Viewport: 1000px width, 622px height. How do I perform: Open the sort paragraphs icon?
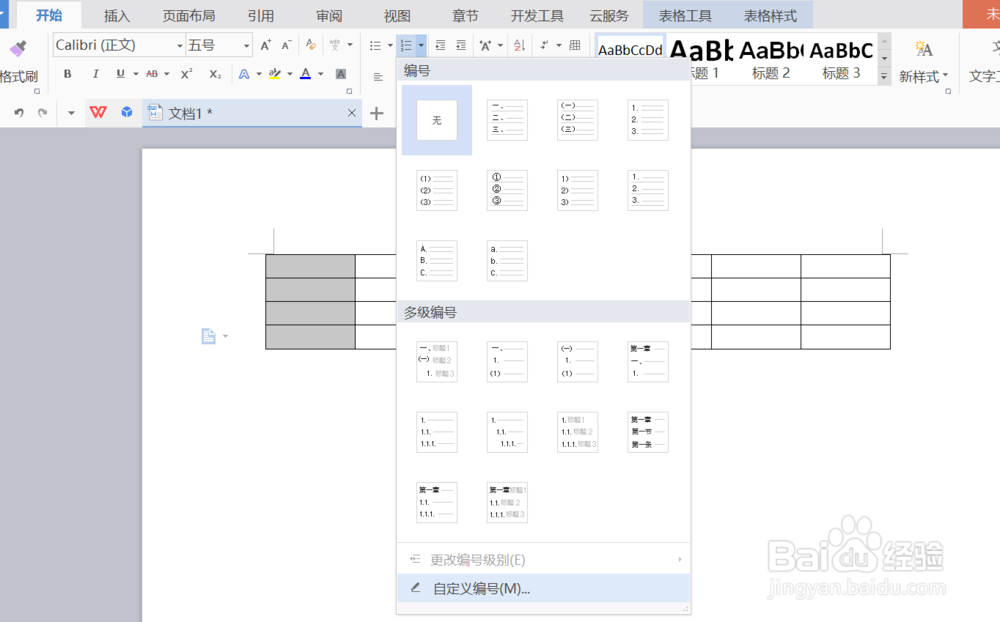coord(521,46)
